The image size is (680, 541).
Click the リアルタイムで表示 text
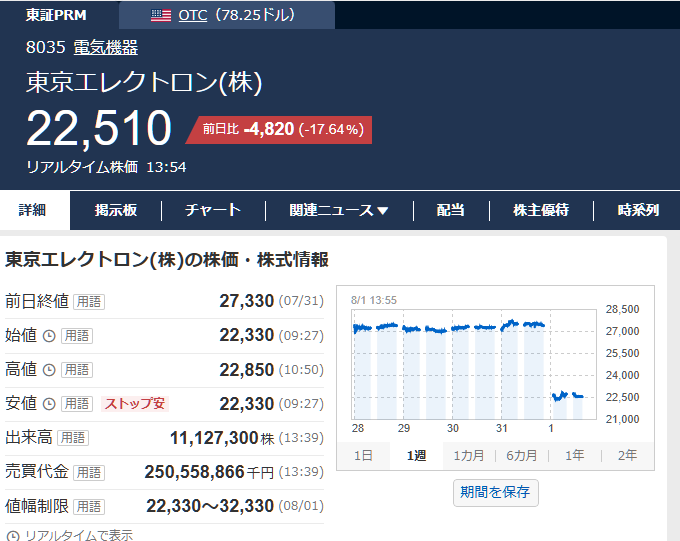pyautogui.click(x=78, y=535)
